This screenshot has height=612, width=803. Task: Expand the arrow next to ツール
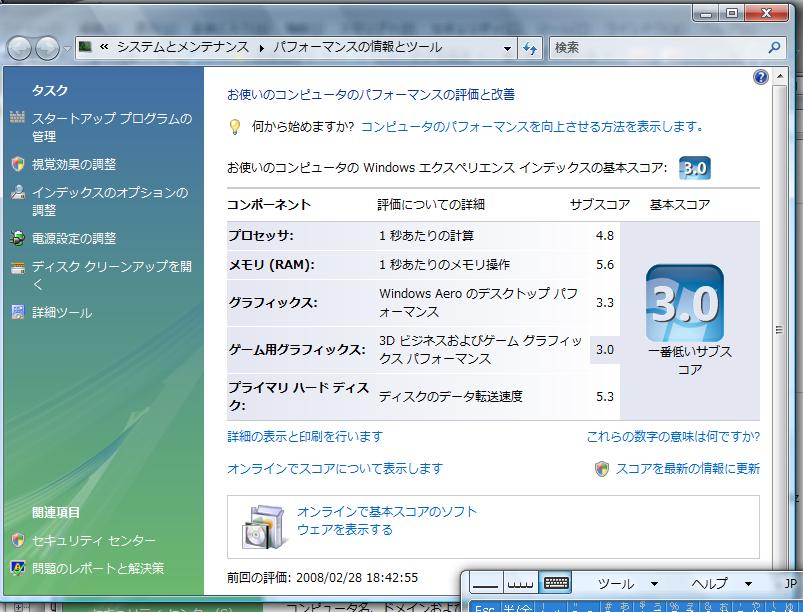coord(654,584)
